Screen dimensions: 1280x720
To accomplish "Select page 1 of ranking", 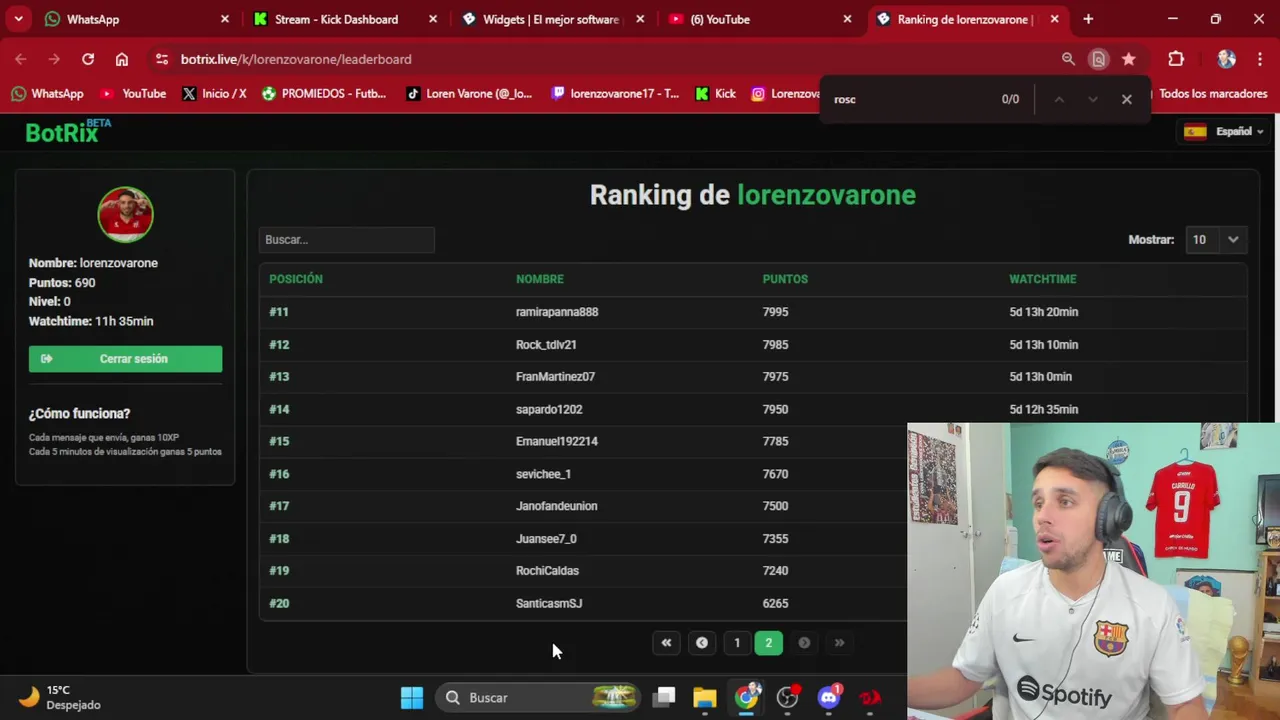I will pos(737,643).
